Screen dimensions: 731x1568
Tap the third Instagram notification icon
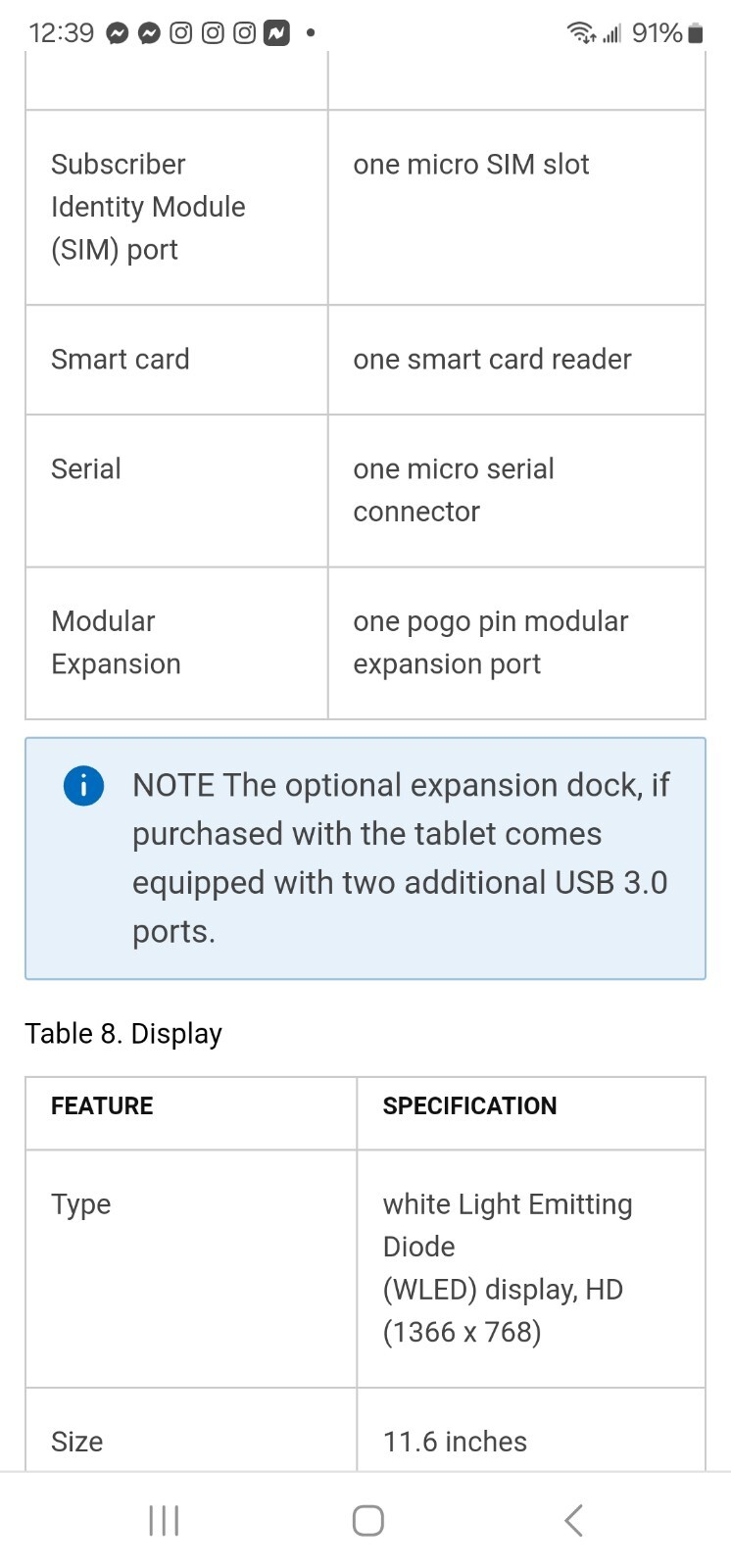tap(244, 33)
